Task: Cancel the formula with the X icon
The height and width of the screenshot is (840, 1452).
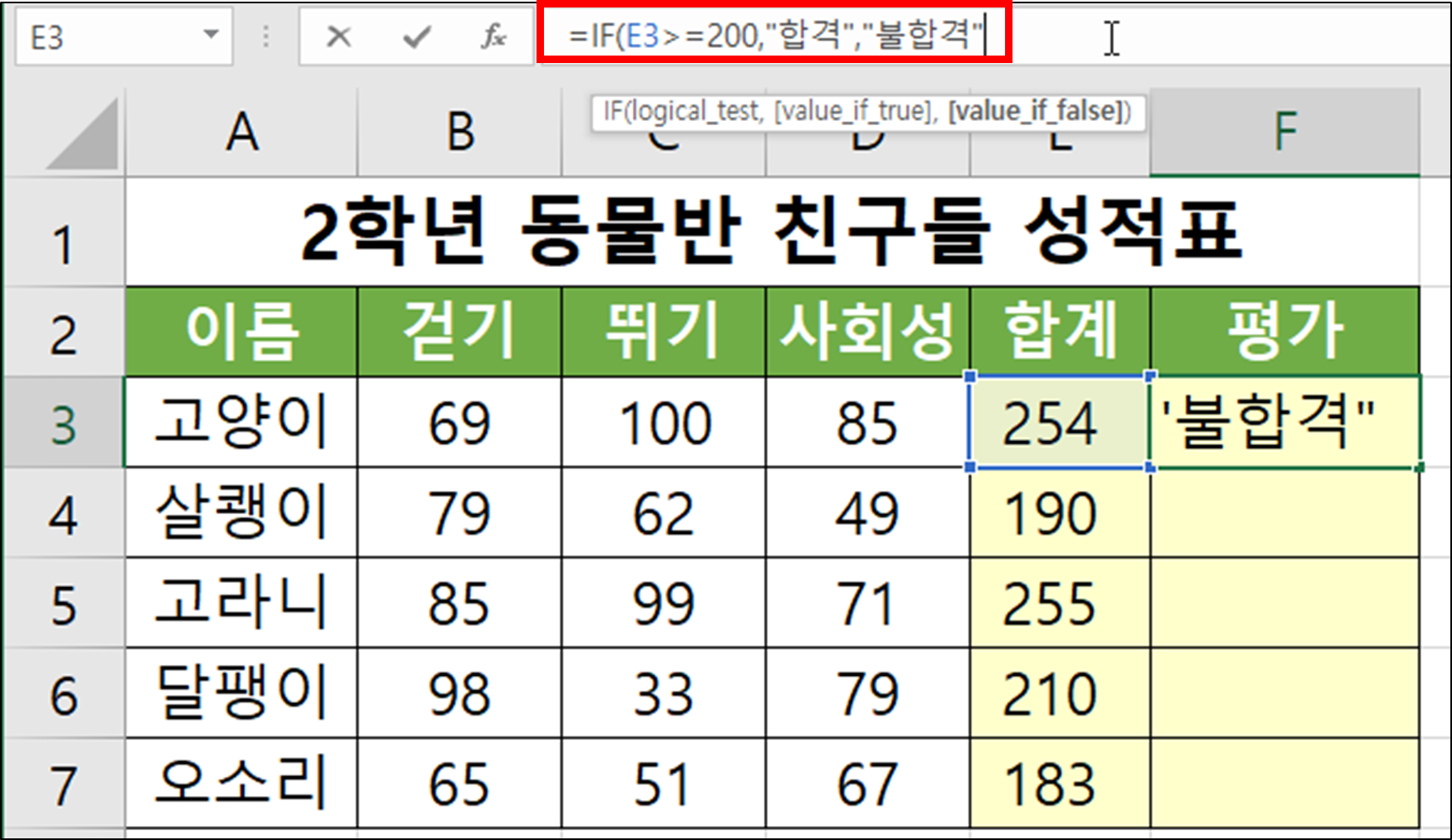Action: 339,36
